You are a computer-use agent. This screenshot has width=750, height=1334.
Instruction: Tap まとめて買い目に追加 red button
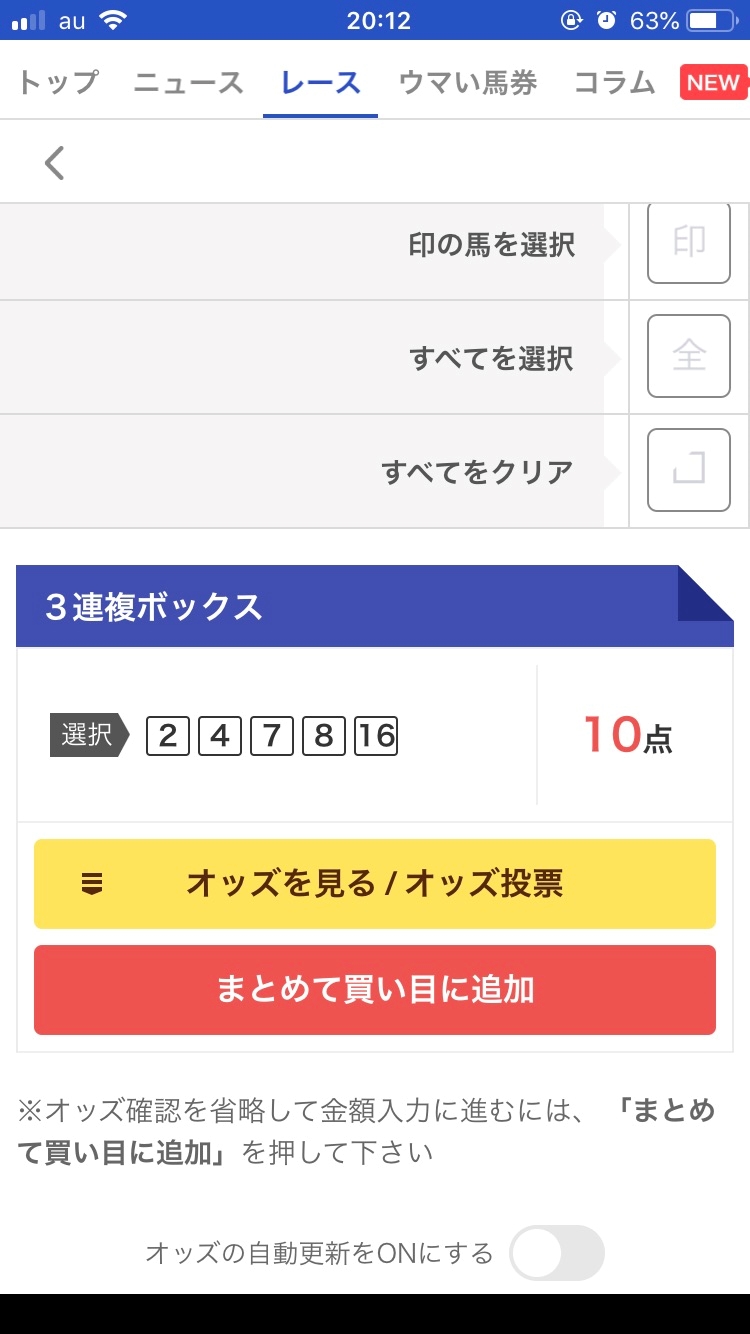375,990
